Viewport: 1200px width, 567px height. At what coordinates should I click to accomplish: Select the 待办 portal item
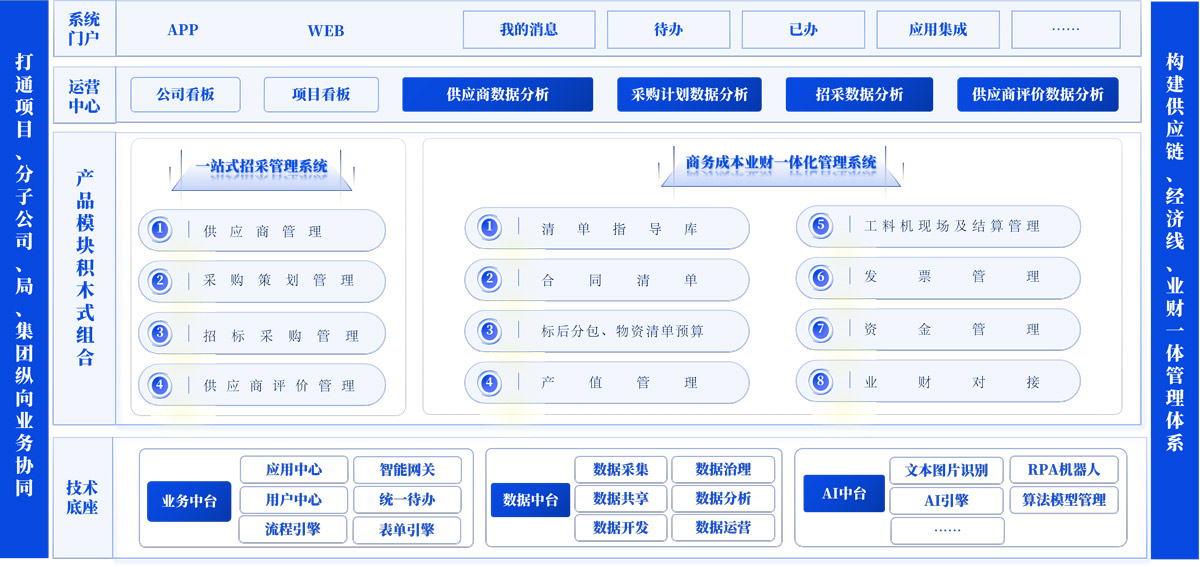(668, 30)
